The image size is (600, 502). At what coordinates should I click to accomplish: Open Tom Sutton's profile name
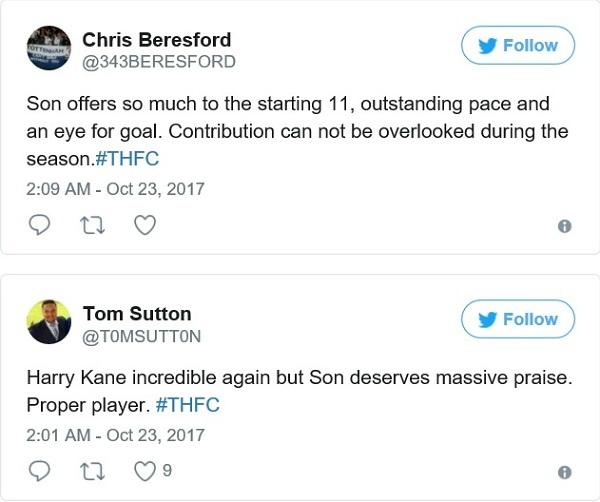pyautogui.click(x=137, y=314)
